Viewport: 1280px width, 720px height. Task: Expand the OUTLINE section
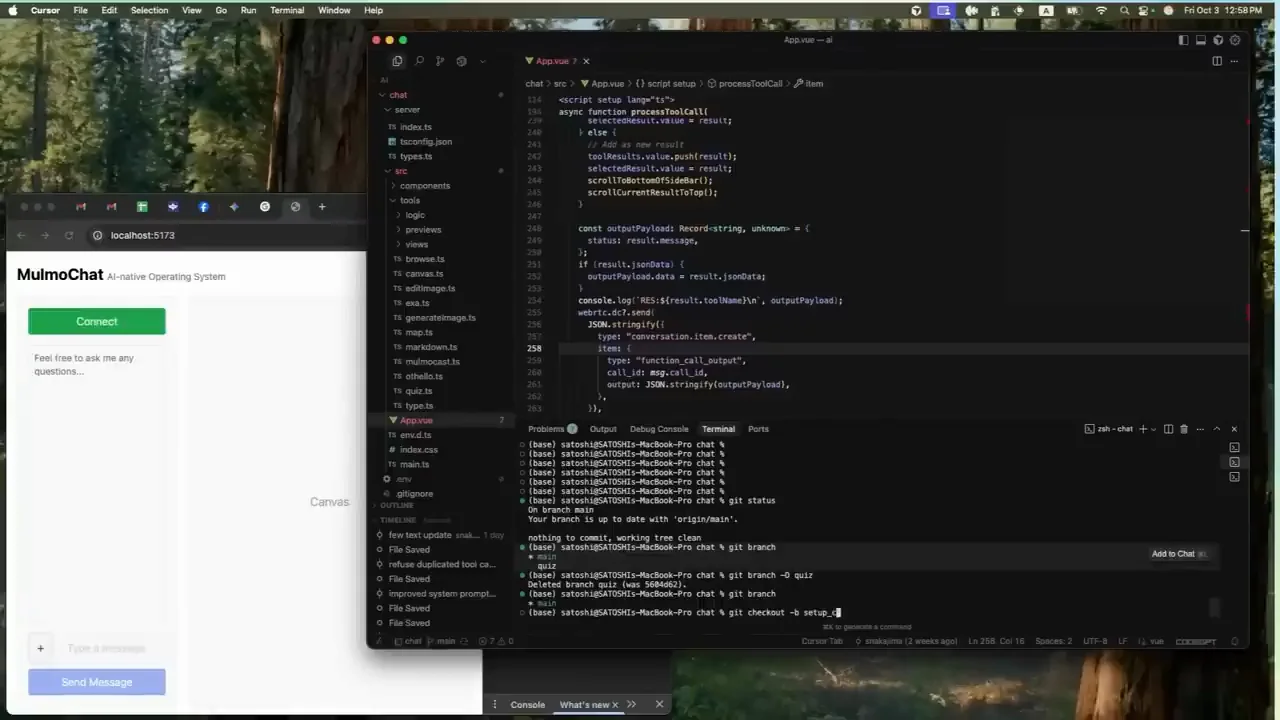397,506
